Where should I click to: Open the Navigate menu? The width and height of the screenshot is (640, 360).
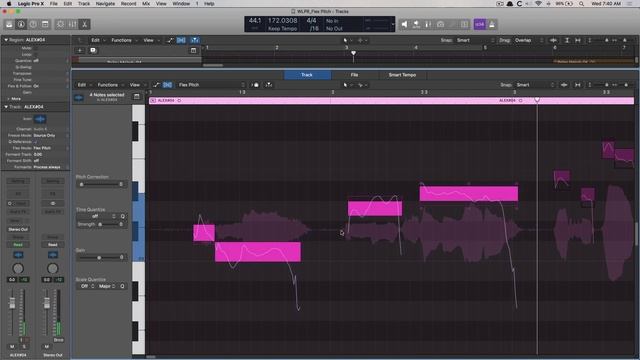[x=105, y=4]
